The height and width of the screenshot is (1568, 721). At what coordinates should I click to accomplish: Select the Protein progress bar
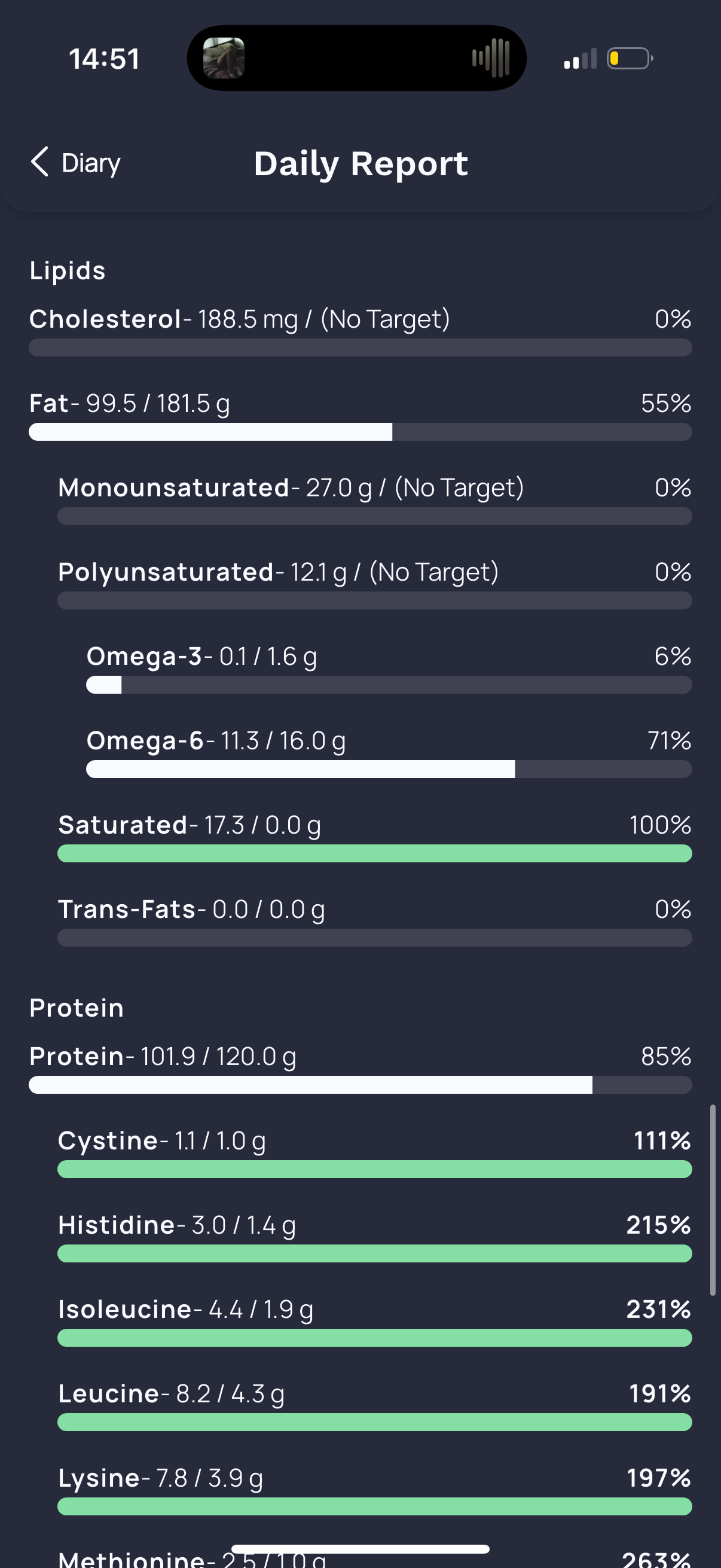click(x=360, y=1085)
